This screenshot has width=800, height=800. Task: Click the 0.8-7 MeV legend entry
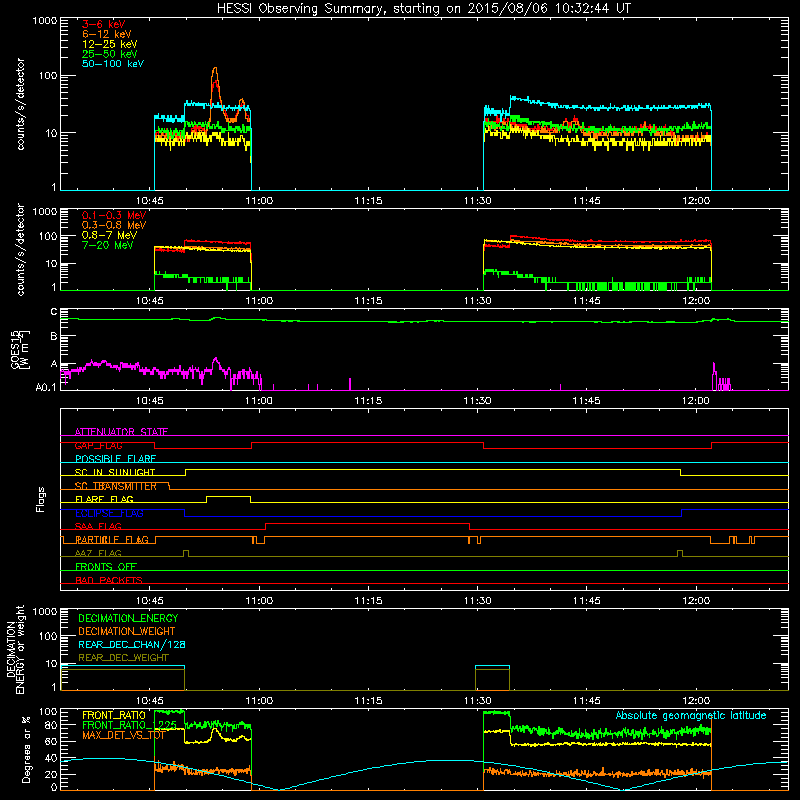point(109,235)
